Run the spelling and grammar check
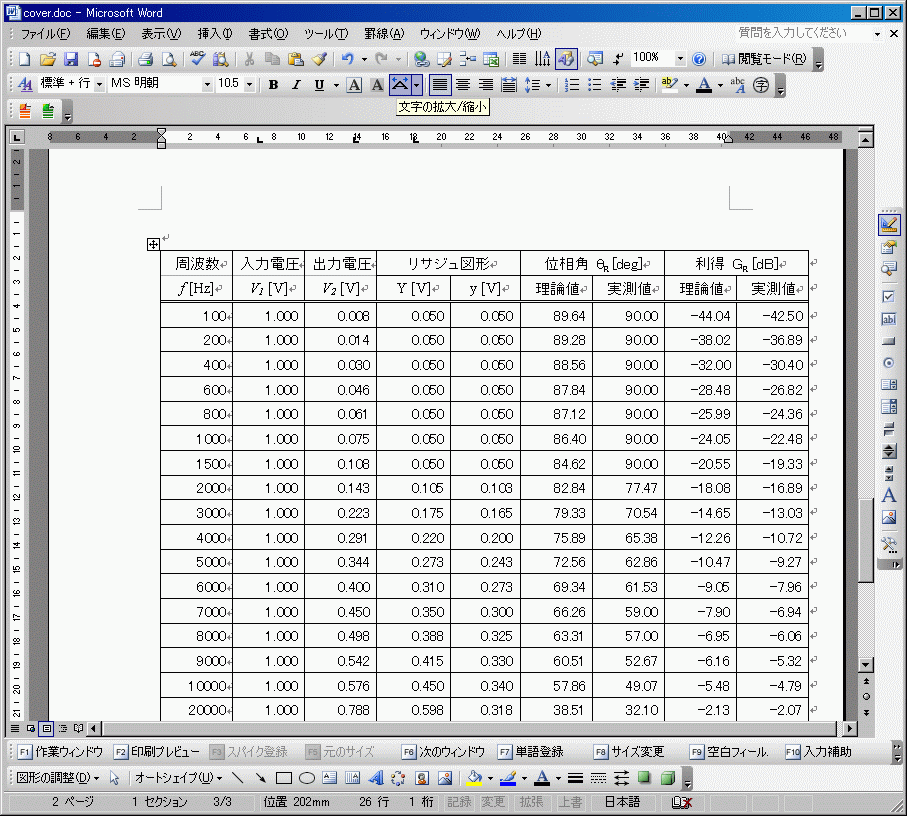 (x=198, y=59)
